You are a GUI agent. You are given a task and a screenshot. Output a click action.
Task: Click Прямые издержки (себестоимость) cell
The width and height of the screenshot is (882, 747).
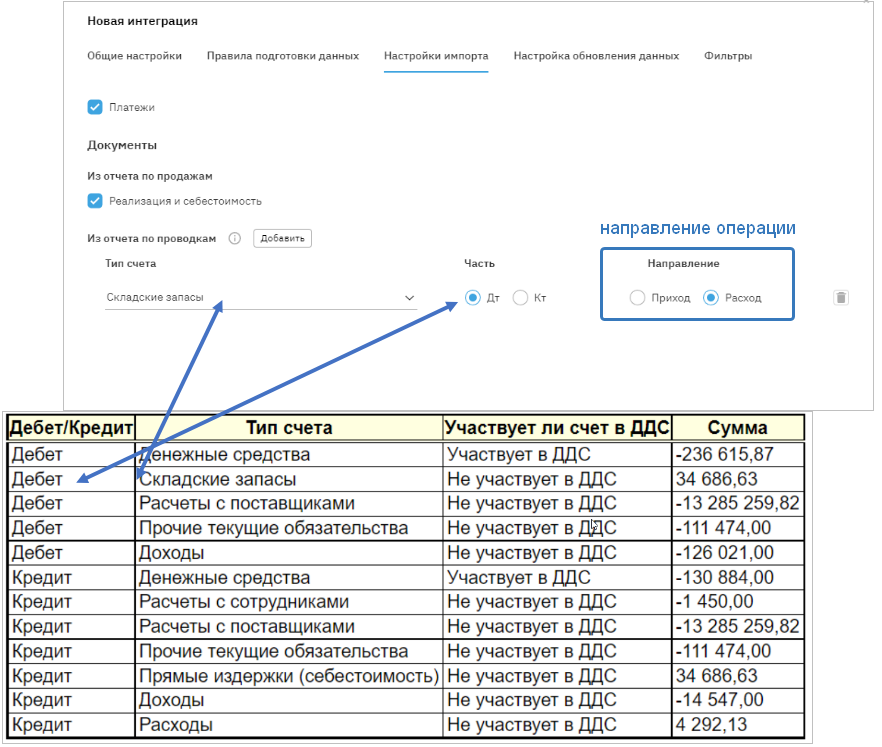pyautogui.click(x=289, y=676)
